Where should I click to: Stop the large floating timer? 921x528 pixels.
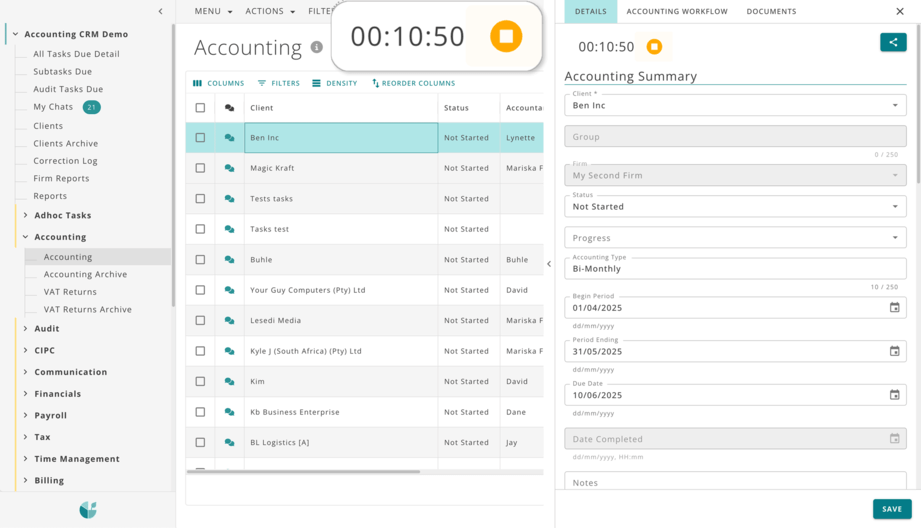pos(506,36)
